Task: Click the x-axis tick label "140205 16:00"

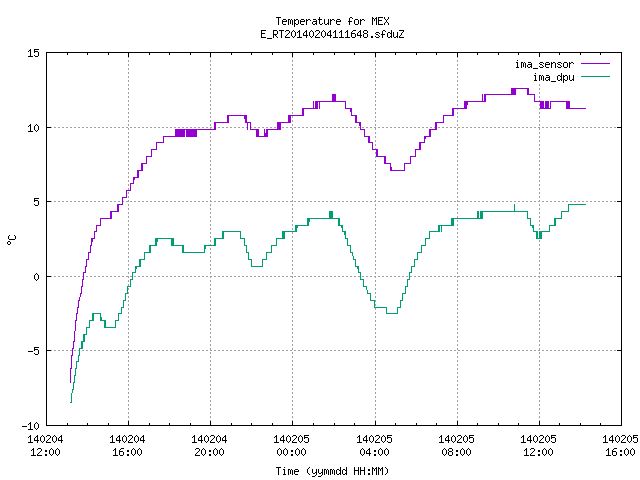Action: [620, 446]
